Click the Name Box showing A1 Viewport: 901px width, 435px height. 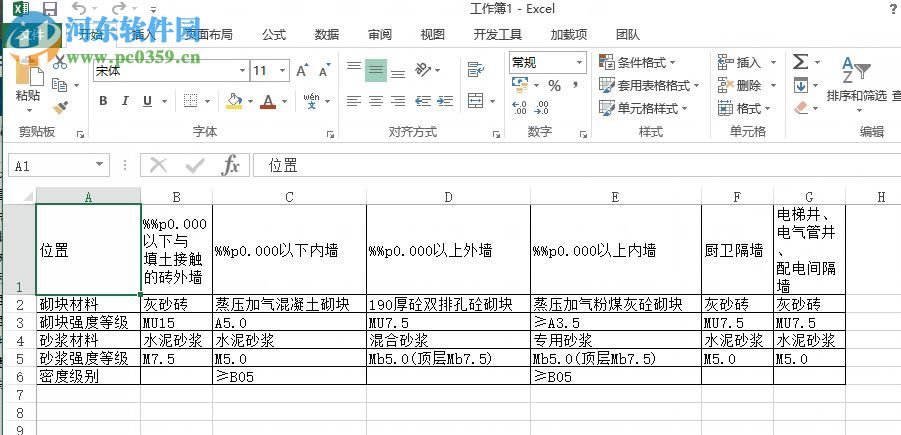click(x=59, y=166)
